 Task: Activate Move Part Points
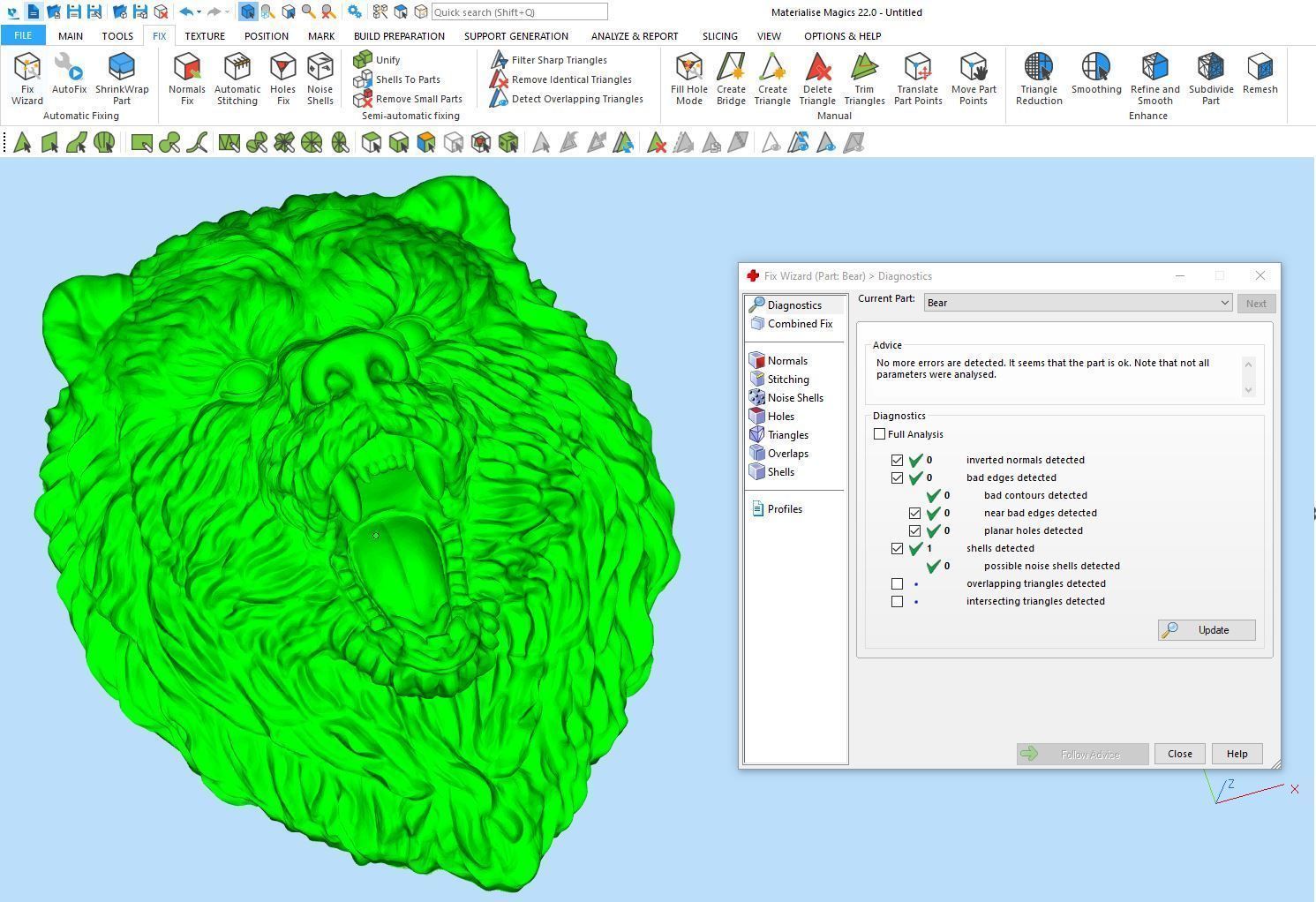tap(974, 79)
